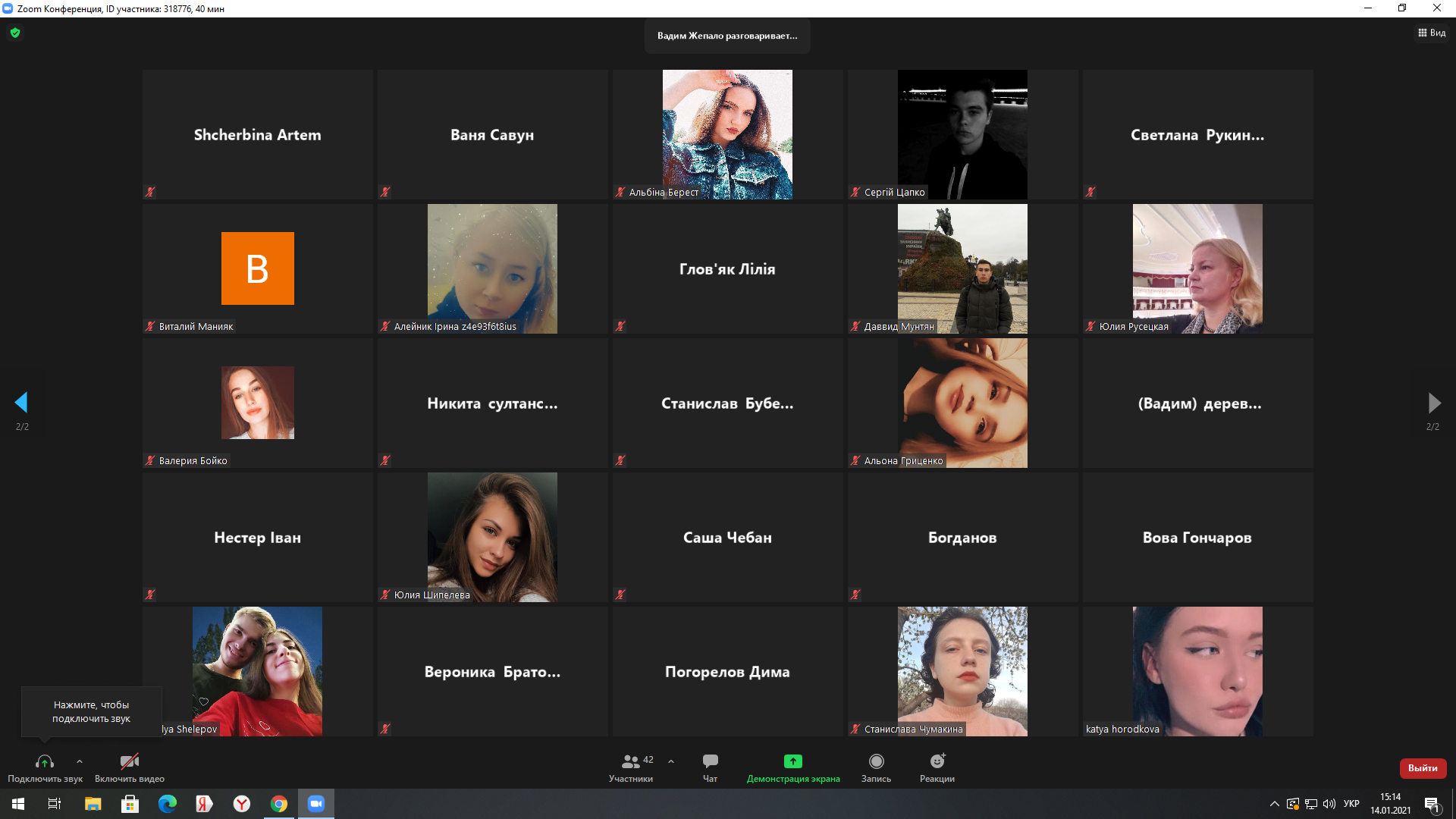The image size is (1456, 819).
Task: Go to next gallery page arrow
Action: (x=1433, y=403)
